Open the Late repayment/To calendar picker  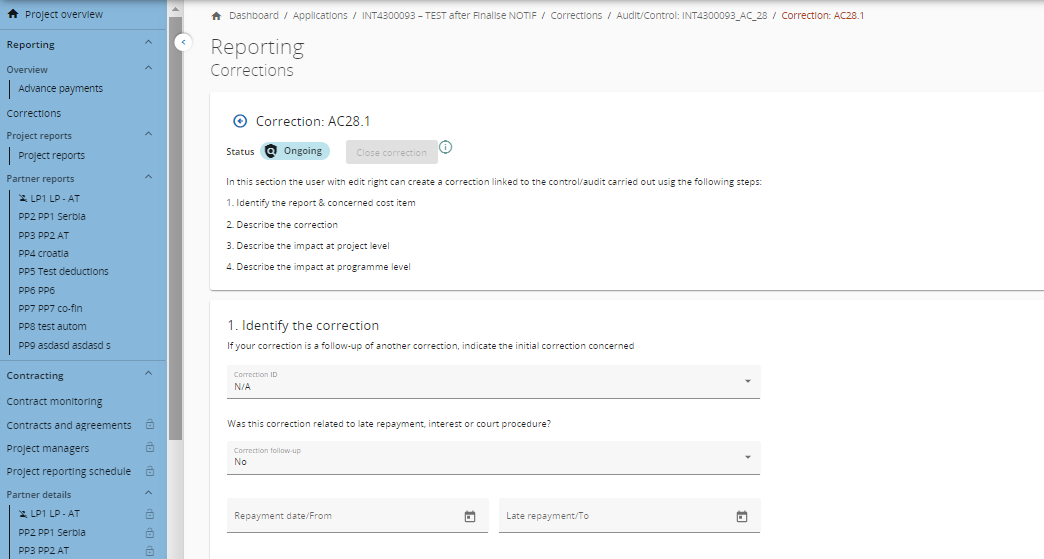click(x=742, y=516)
